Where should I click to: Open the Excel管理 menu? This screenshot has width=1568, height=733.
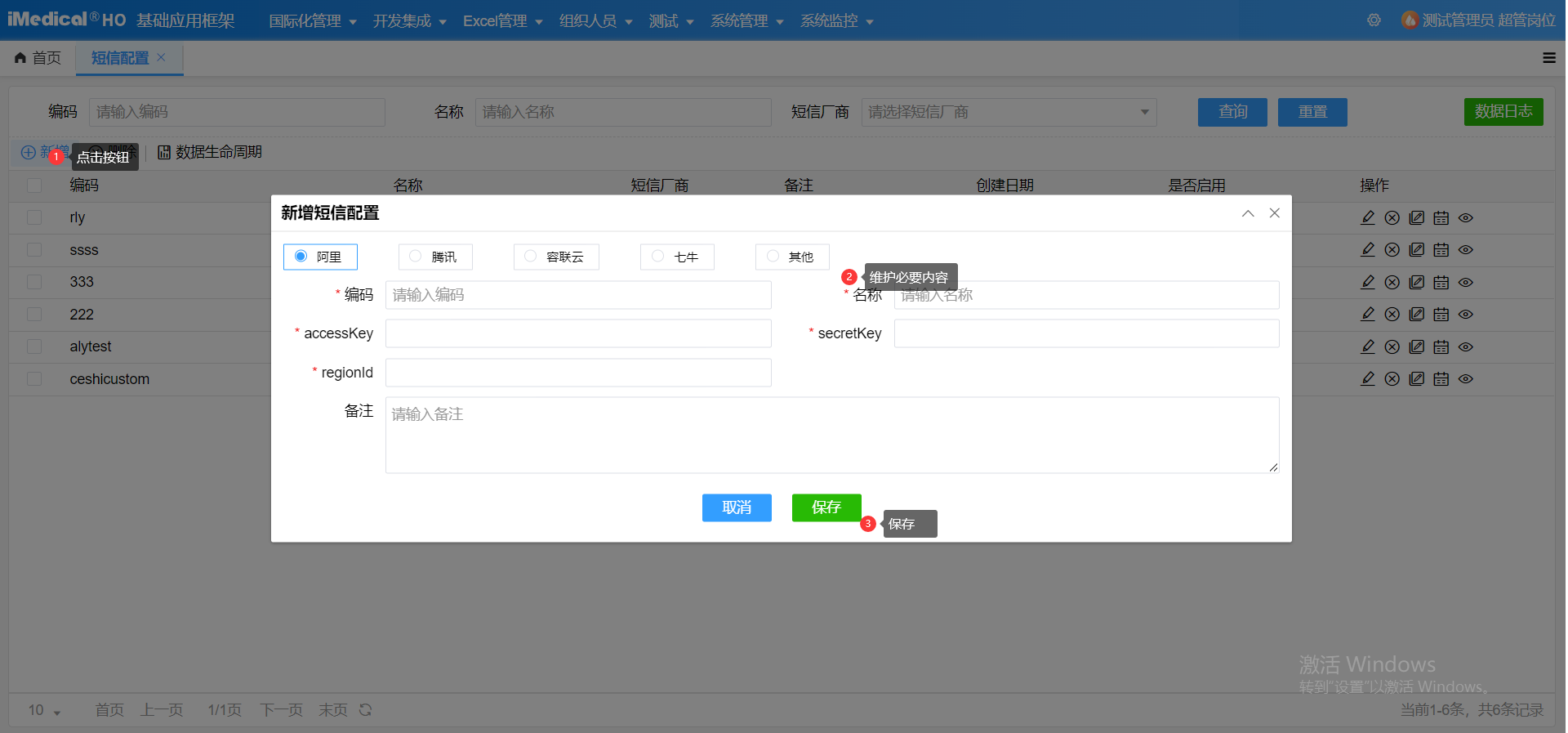click(502, 21)
